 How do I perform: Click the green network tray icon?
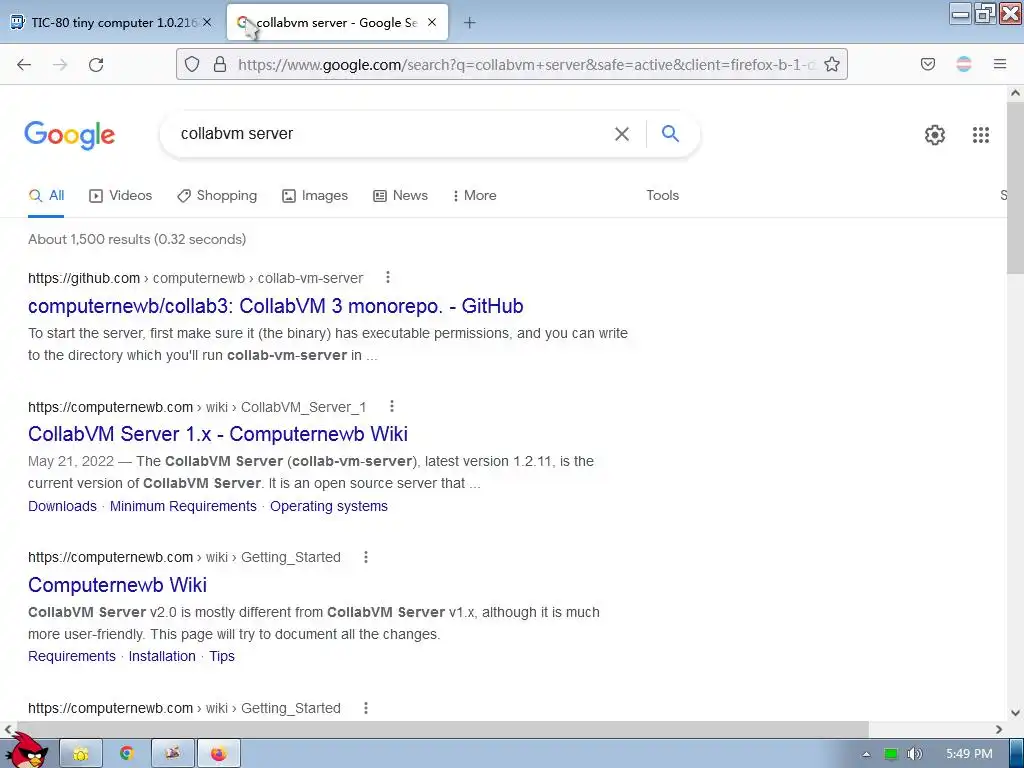pyautogui.click(x=890, y=754)
